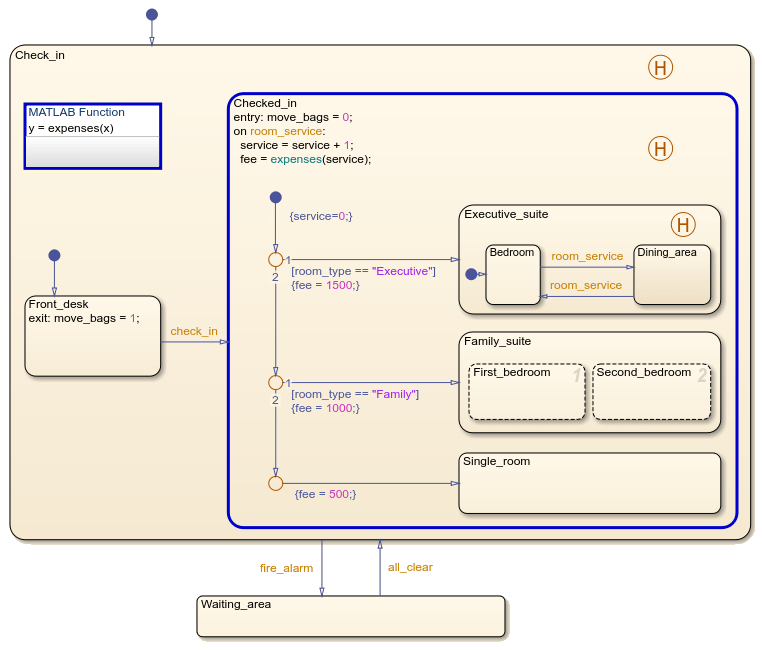762x650 pixels.
Task: Select the Executive_suite history junction
Action: click(682, 224)
